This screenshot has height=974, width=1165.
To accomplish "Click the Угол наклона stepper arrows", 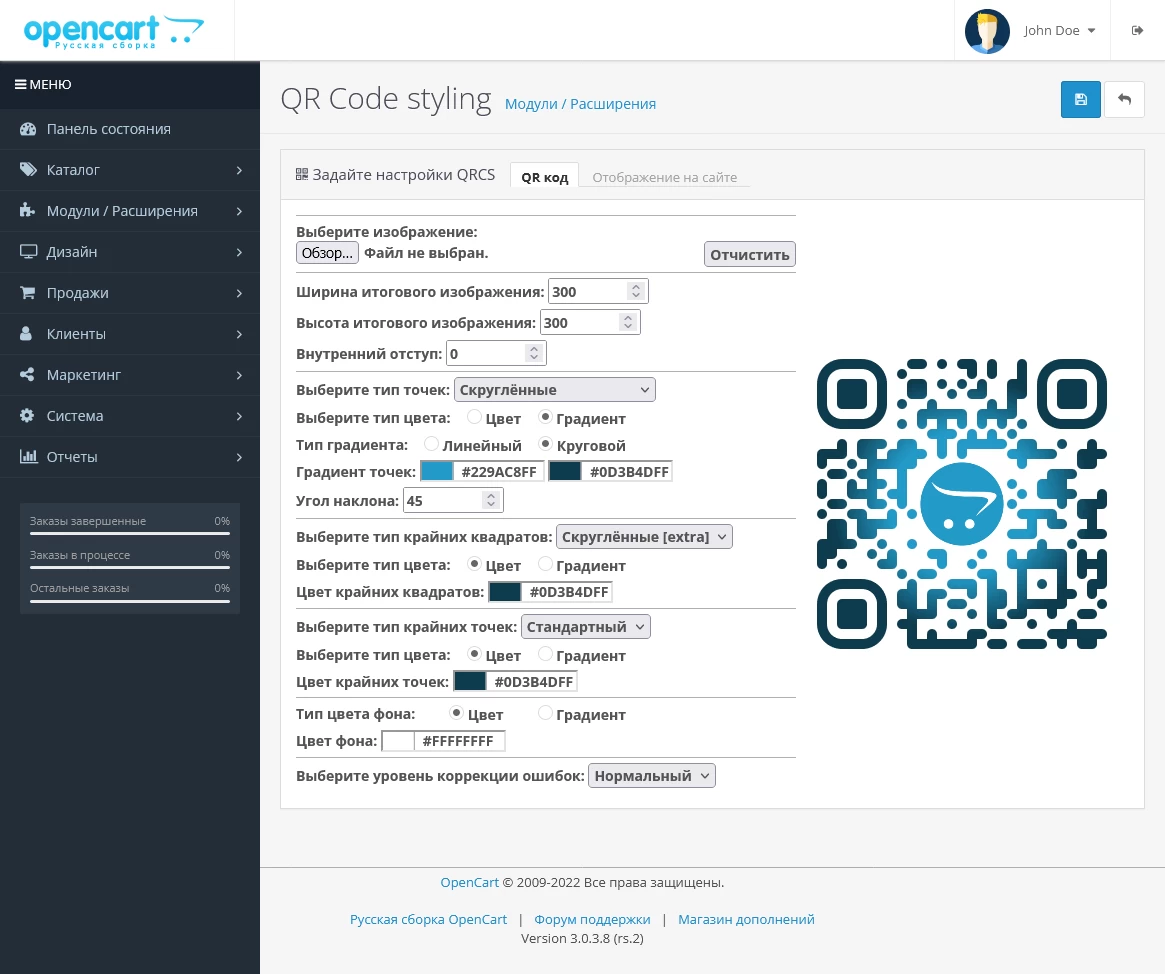I will pos(490,501).
